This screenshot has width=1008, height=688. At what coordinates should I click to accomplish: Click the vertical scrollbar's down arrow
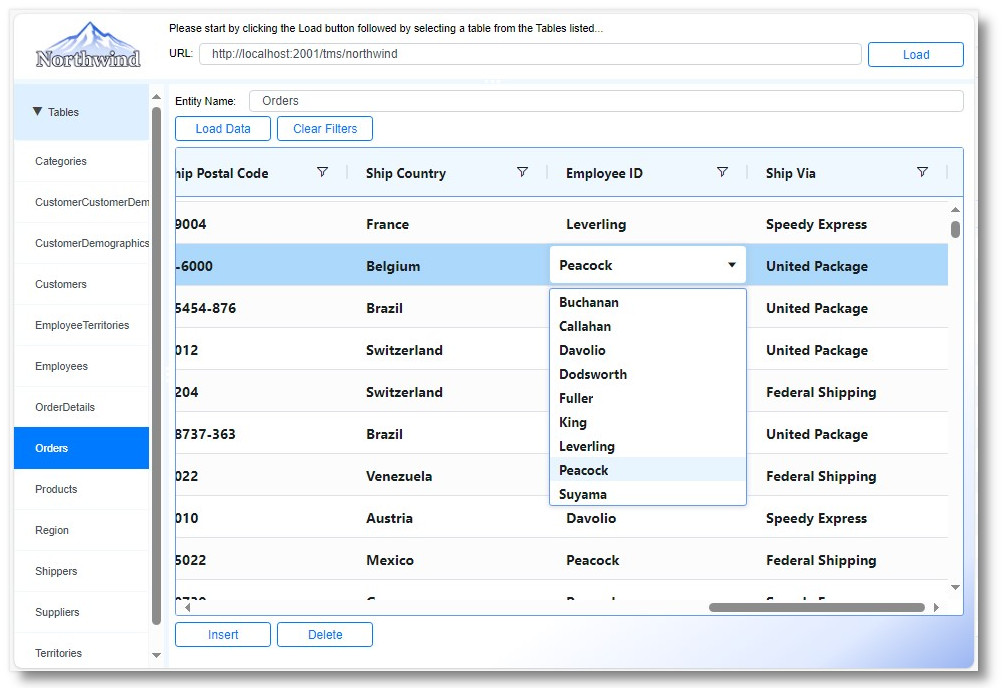955,589
